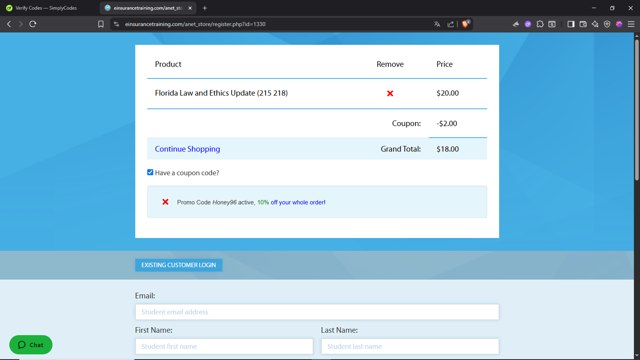Close the einsurancetraining.com tab
The width and height of the screenshot is (640, 360).
pyautogui.click(x=190, y=8)
